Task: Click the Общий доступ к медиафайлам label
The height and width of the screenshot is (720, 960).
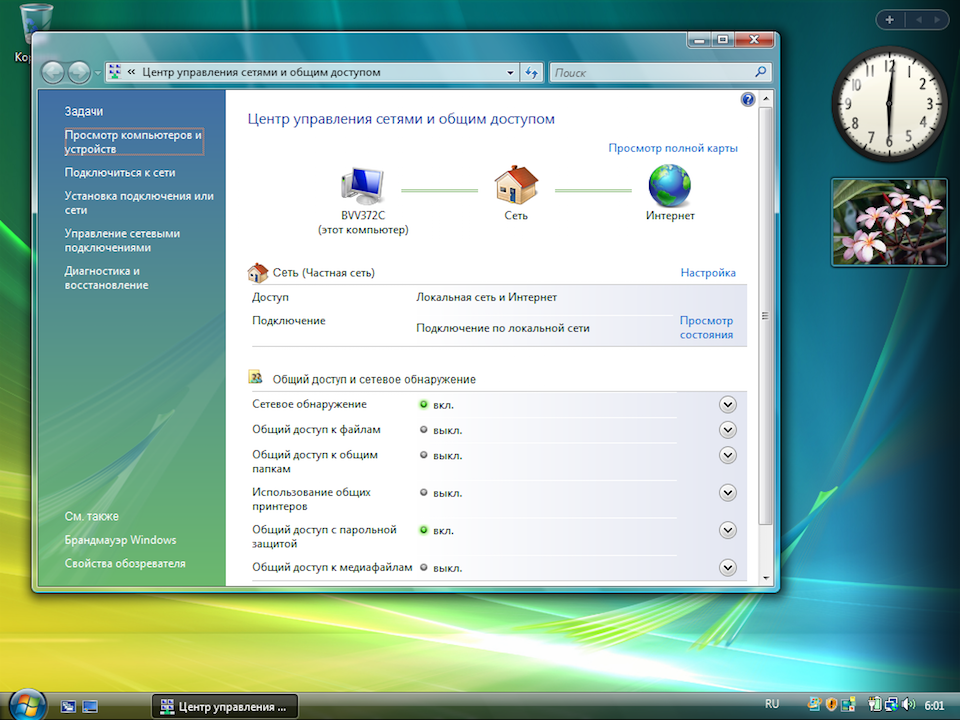Action: 332,568
